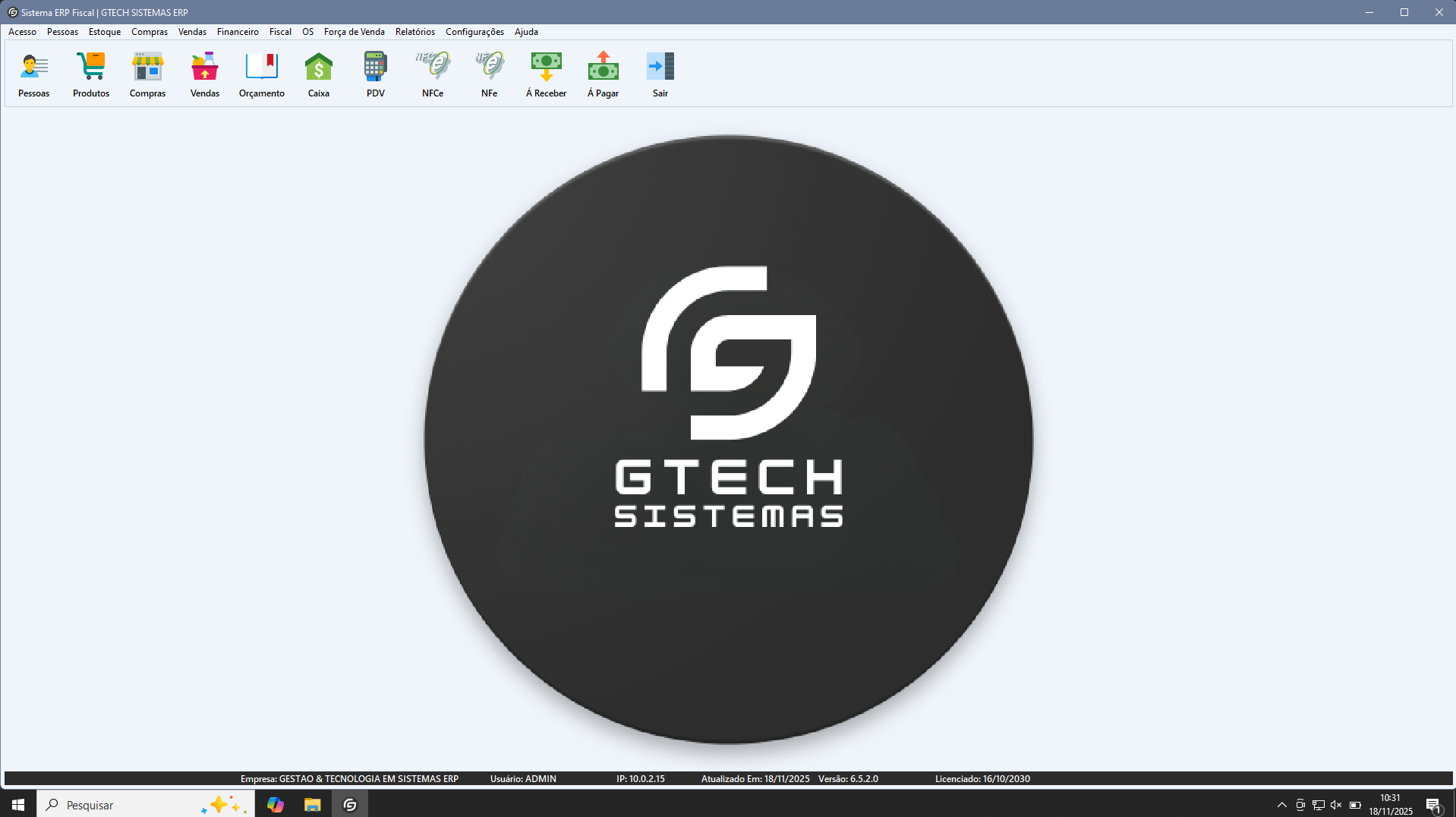Click the Caixa money house icon
The image size is (1456, 817).
(x=318, y=68)
